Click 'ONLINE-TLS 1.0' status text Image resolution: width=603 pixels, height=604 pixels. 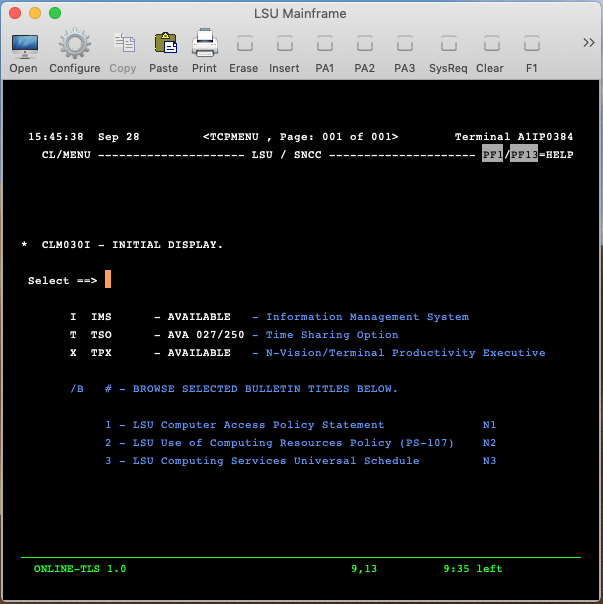(80, 569)
